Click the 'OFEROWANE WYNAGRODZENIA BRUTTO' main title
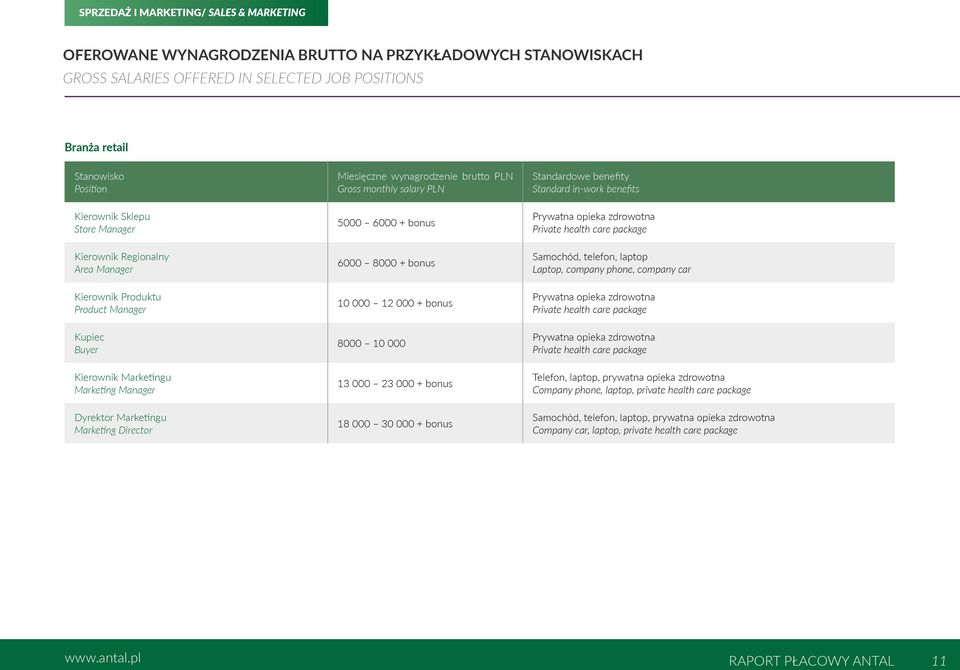 pyautogui.click(x=353, y=55)
